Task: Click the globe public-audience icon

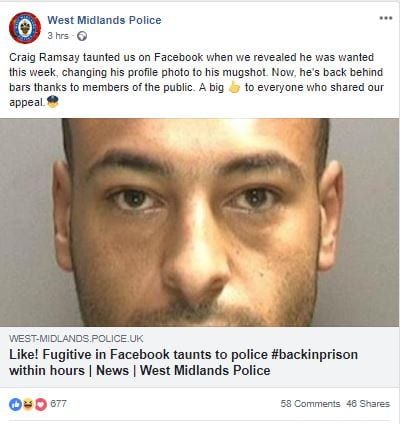Action: 82,36
